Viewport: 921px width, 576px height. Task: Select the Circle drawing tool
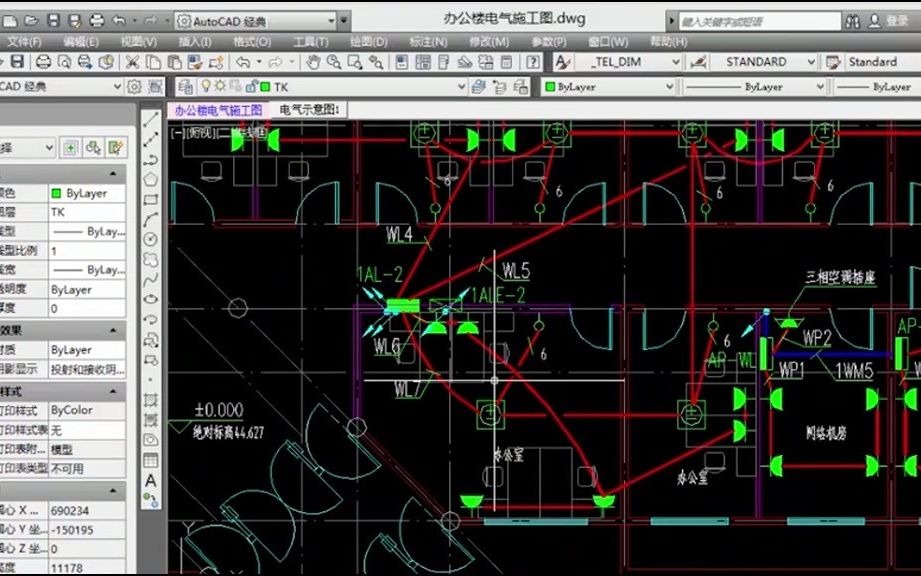coord(150,239)
